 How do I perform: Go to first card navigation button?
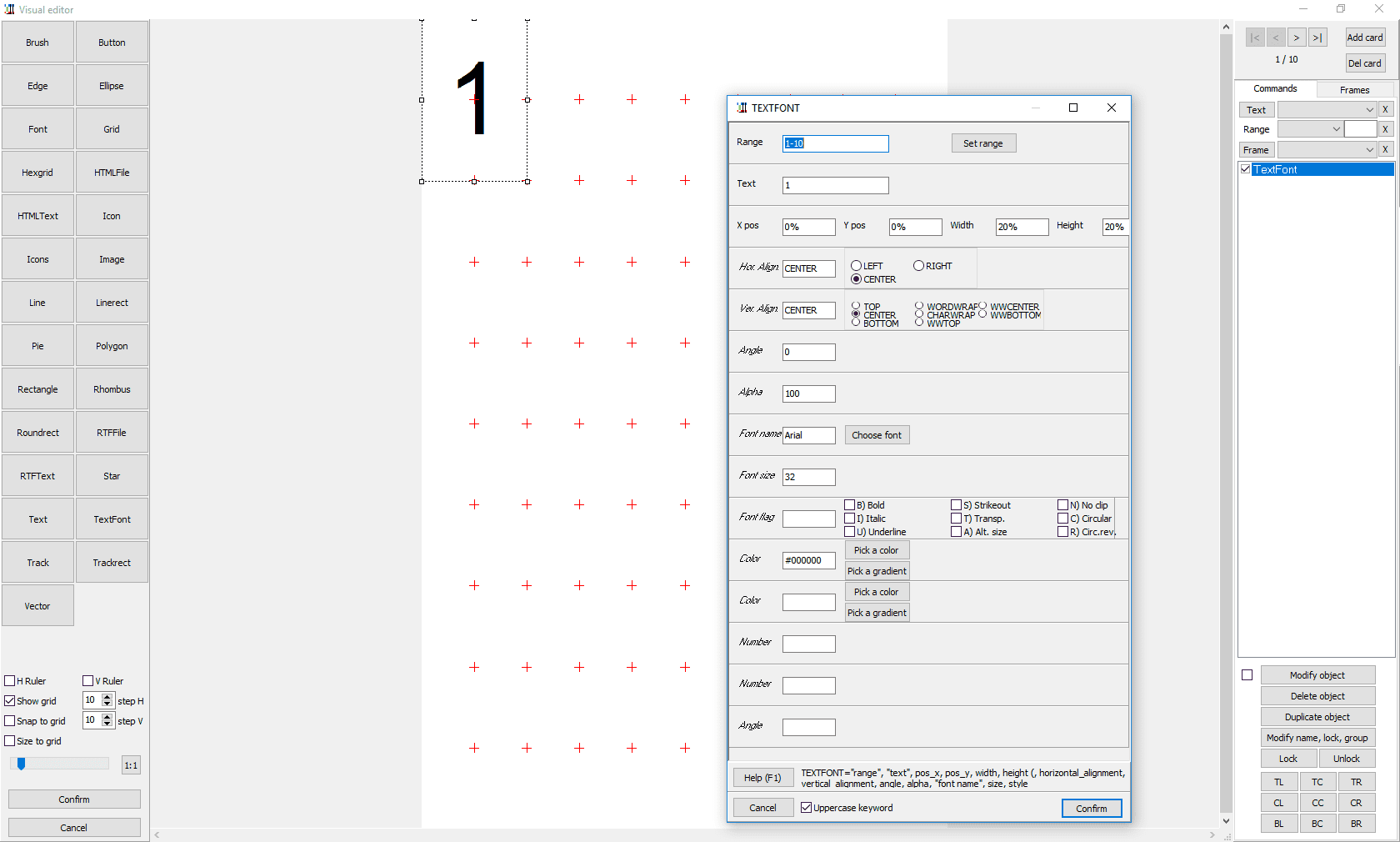[1255, 38]
